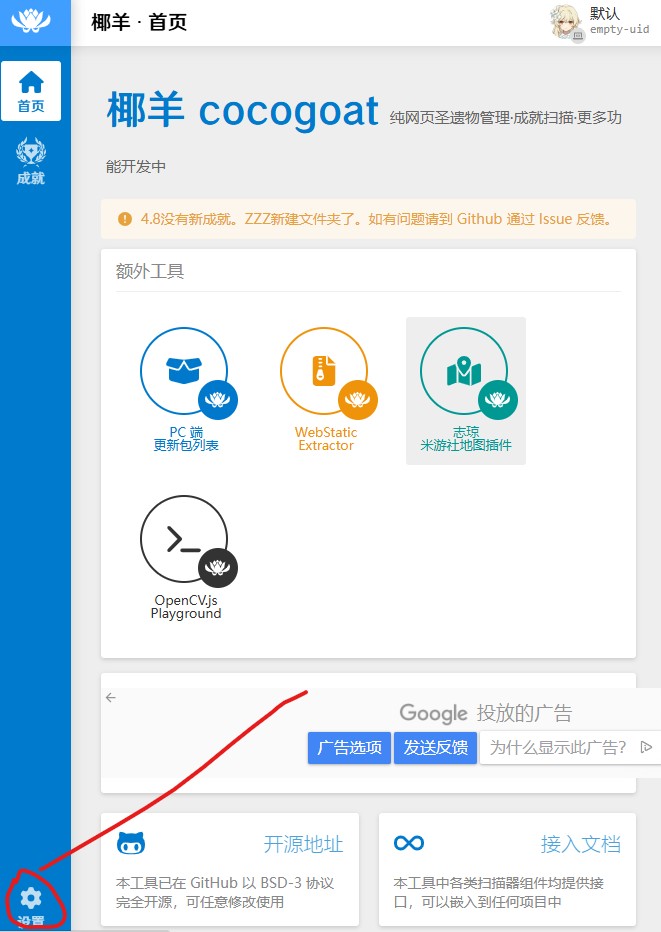Viewport: 661px width, 932px height.
Task: Click the BSD-3 open source description
Action: tap(225, 892)
